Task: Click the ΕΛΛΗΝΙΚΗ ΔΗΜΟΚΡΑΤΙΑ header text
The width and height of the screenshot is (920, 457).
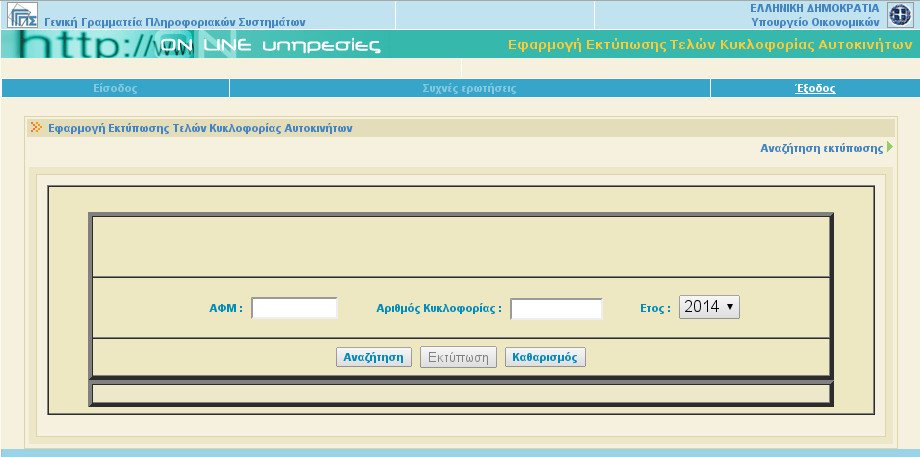Action: (814, 7)
